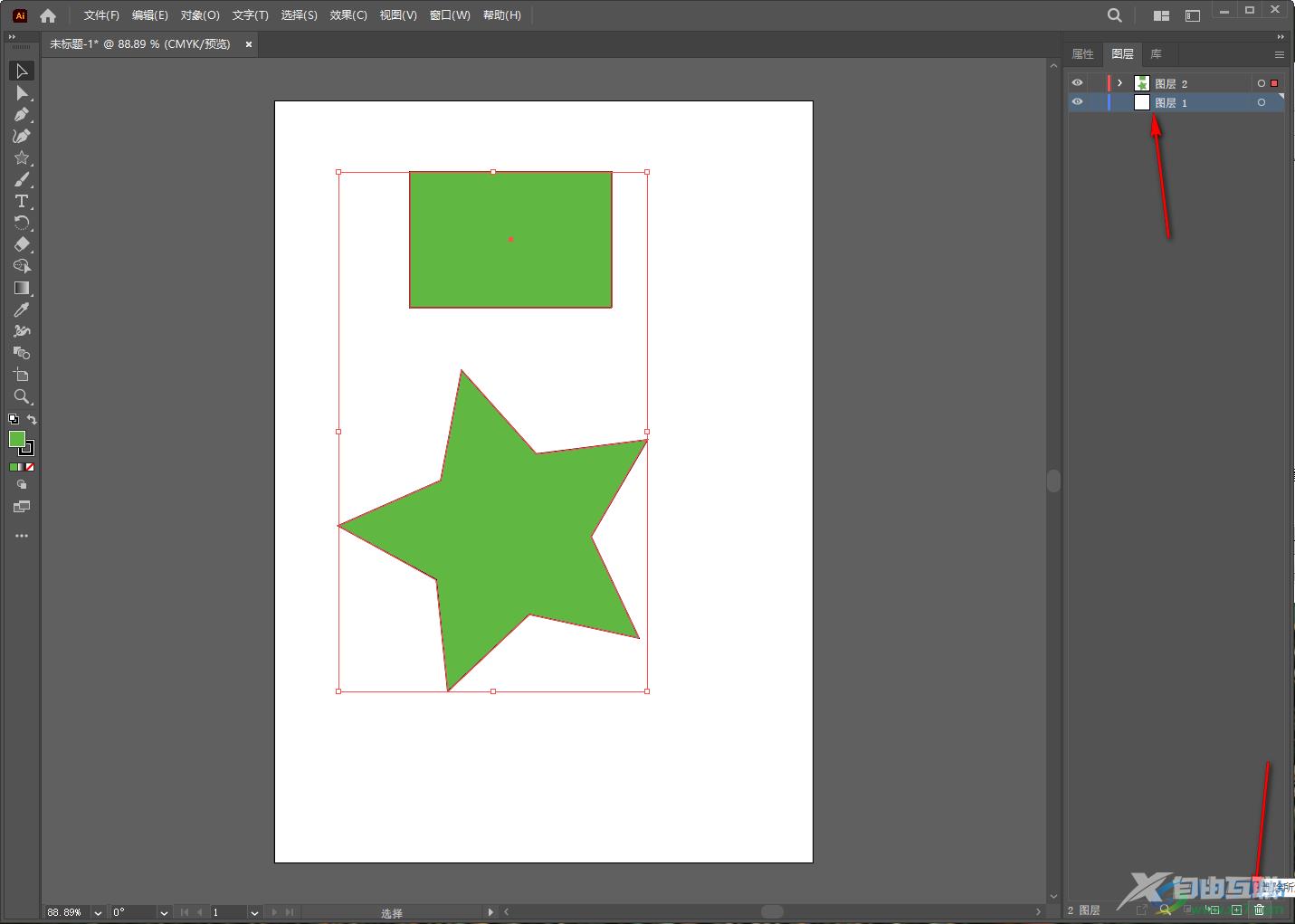Screen dimensions: 1295x924
Task: Open the workspace switcher icon
Action: point(1193,15)
